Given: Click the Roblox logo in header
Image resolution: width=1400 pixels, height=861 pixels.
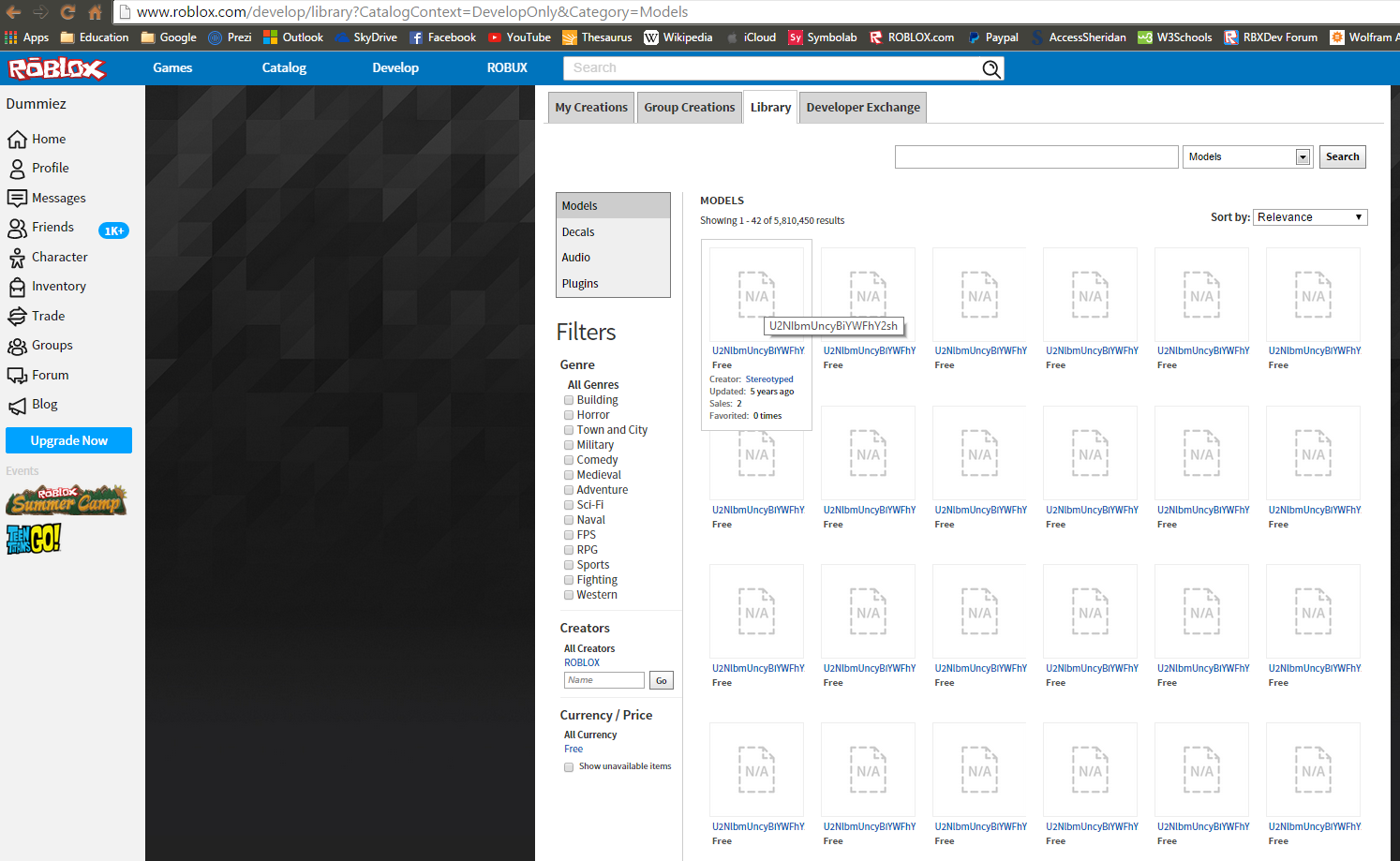Looking at the screenshot, I should tap(56, 68).
